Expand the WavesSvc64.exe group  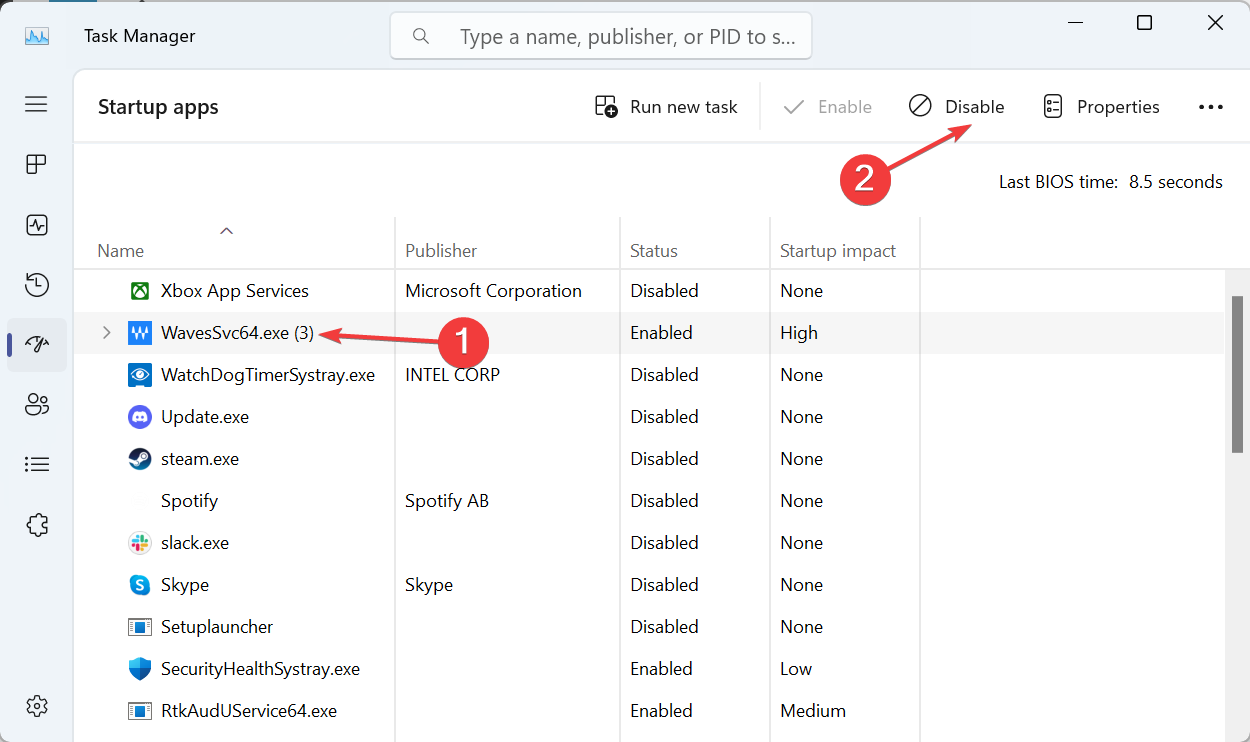click(107, 333)
